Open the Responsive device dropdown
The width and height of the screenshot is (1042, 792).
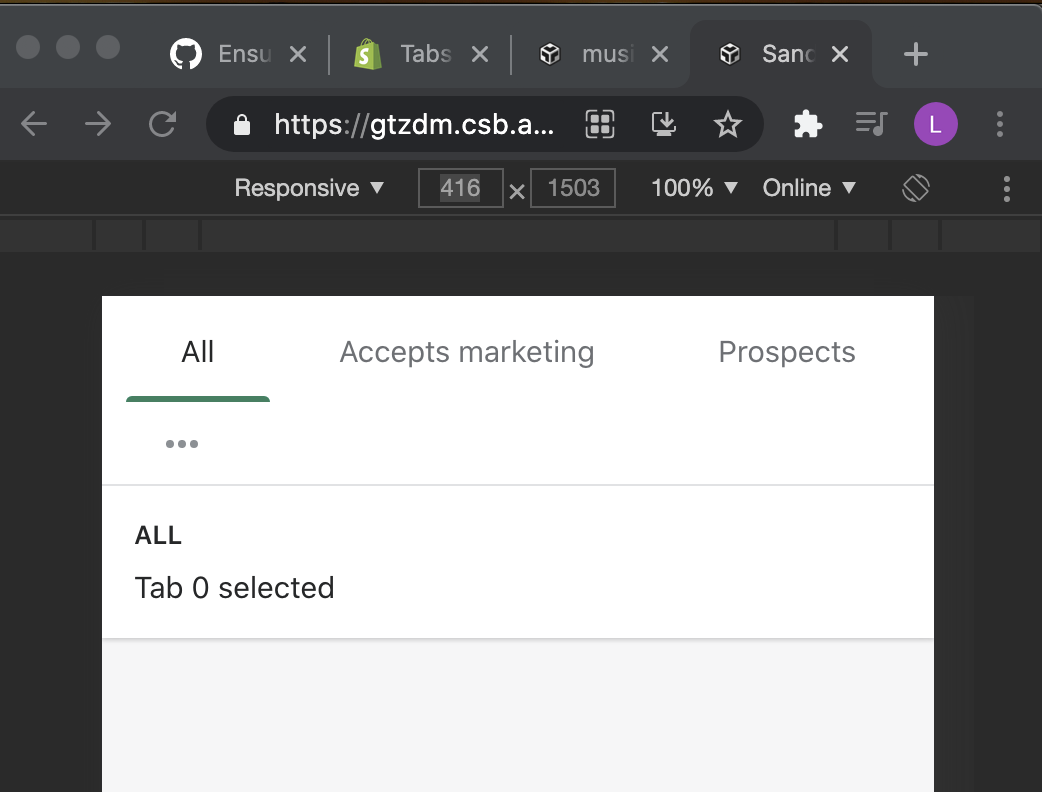tap(309, 188)
